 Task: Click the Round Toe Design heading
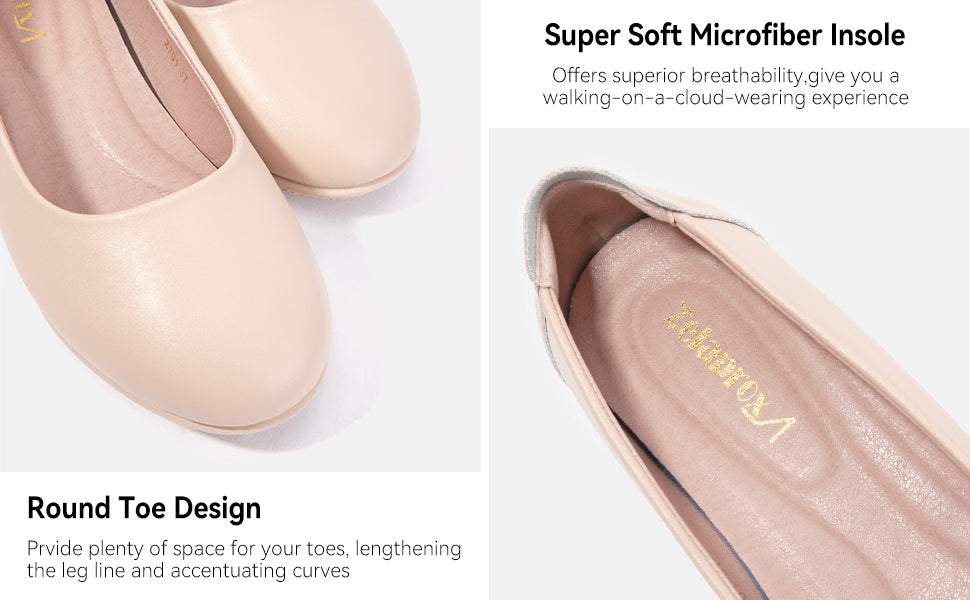(x=144, y=508)
